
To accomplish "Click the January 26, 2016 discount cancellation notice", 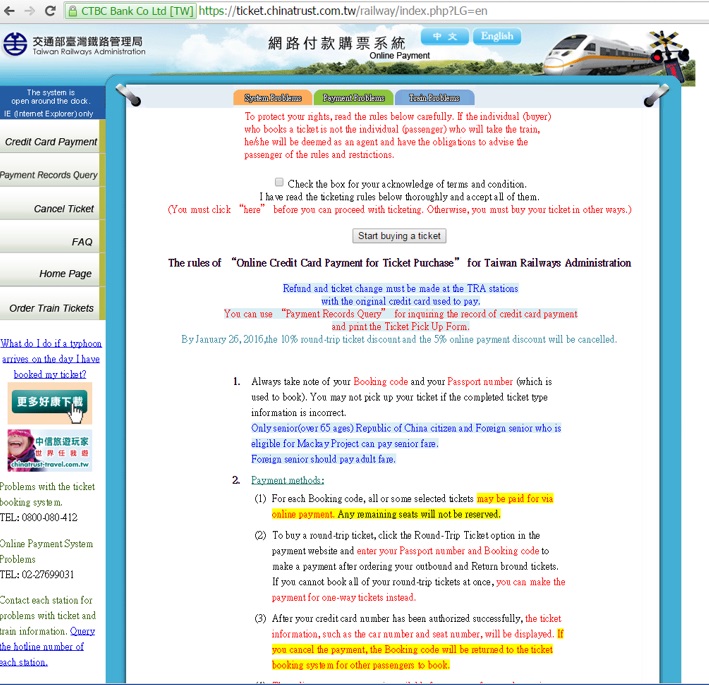I will (x=399, y=339).
